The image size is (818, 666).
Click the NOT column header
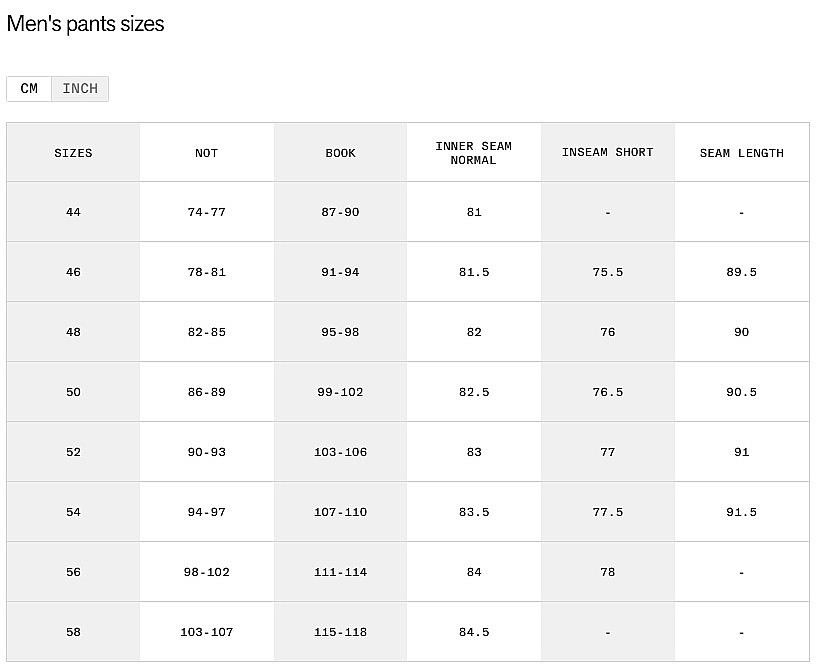(x=206, y=153)
